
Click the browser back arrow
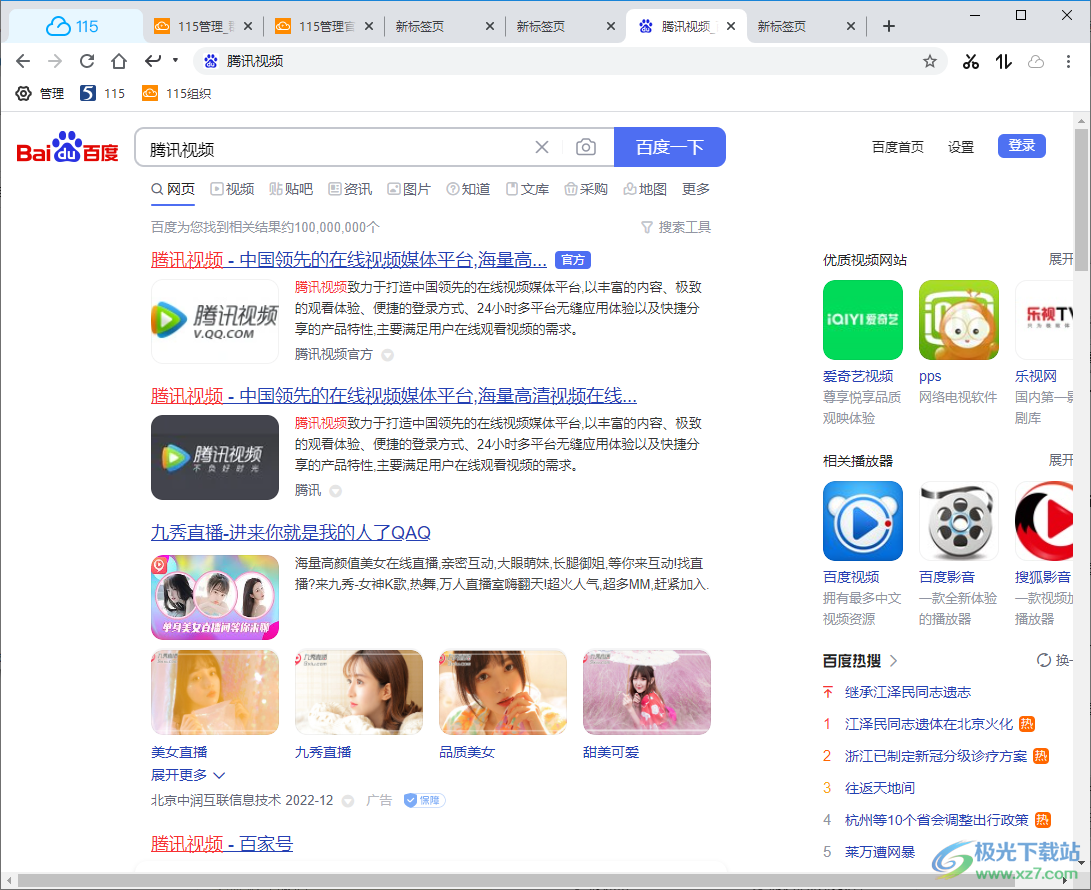(23, 61)
